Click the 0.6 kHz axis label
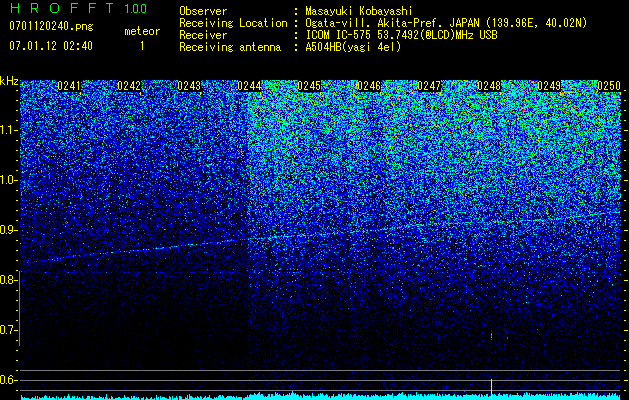The width and height of the screenshot is (629, 400). pos(8,380)
